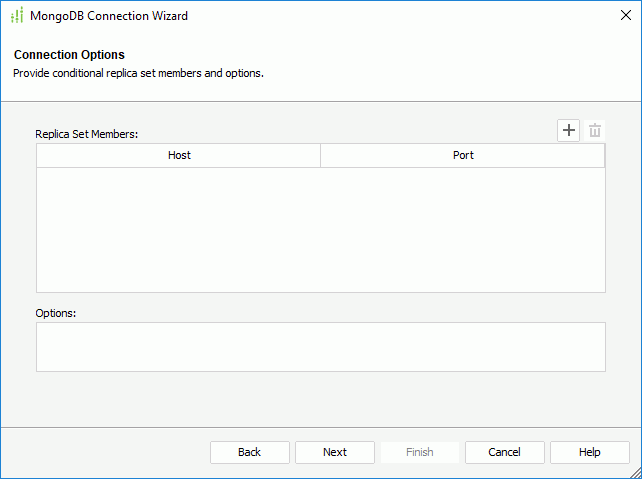Click the Replica Set Members label
Viewport: 642px width, 479px height.
pos(87,133)
